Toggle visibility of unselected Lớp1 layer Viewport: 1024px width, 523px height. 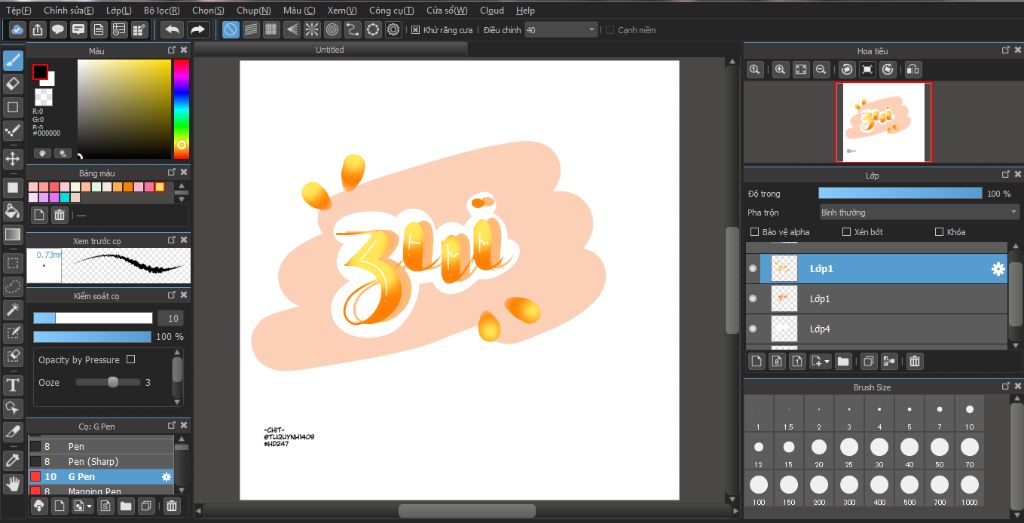pyautogui.click(x=753, y=298)
